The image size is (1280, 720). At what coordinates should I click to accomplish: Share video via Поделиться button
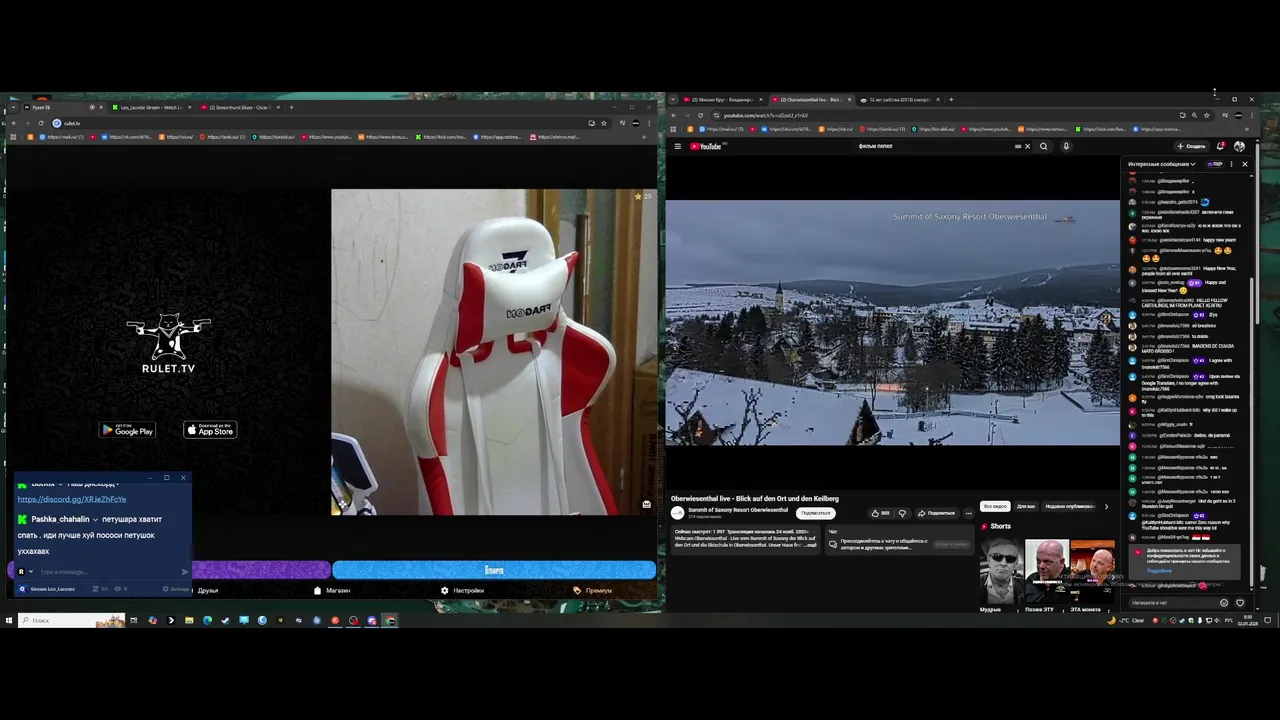[937, 513]
